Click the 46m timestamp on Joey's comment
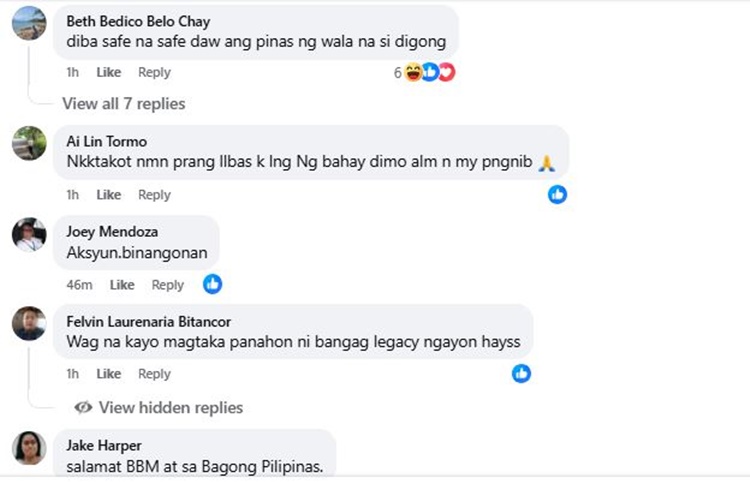 79,285
